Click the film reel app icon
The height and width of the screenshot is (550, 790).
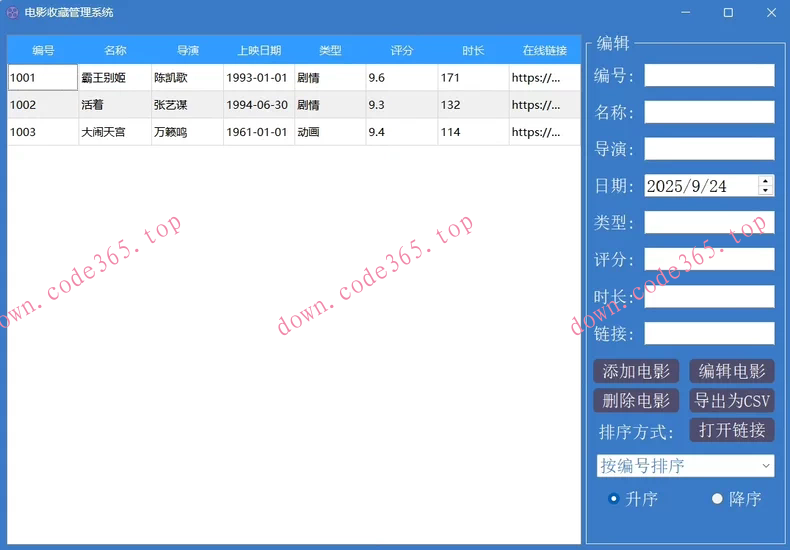pyautogui.click(x=12, y=13)
